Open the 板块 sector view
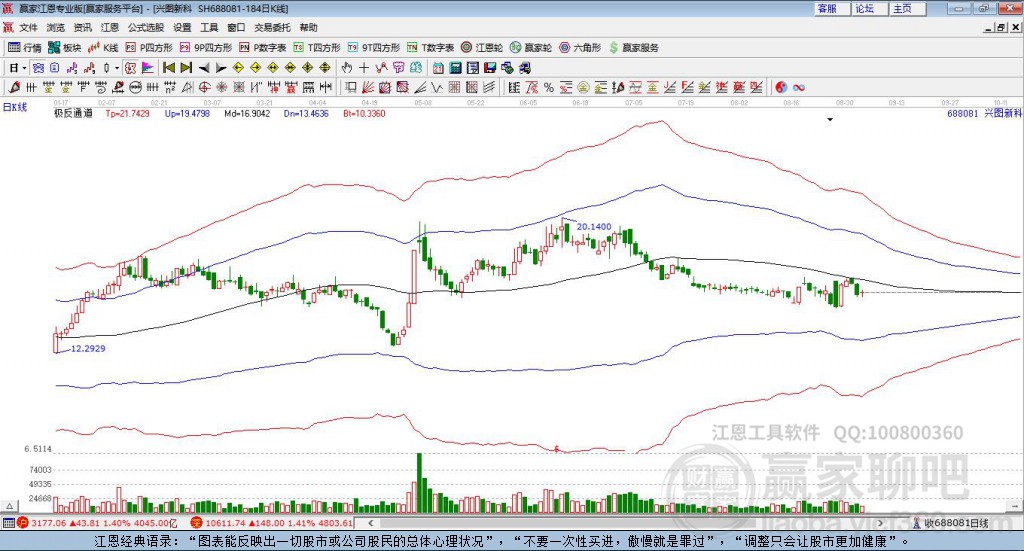The width and height of the screenshot is (1024, 551). coord(64,48)
